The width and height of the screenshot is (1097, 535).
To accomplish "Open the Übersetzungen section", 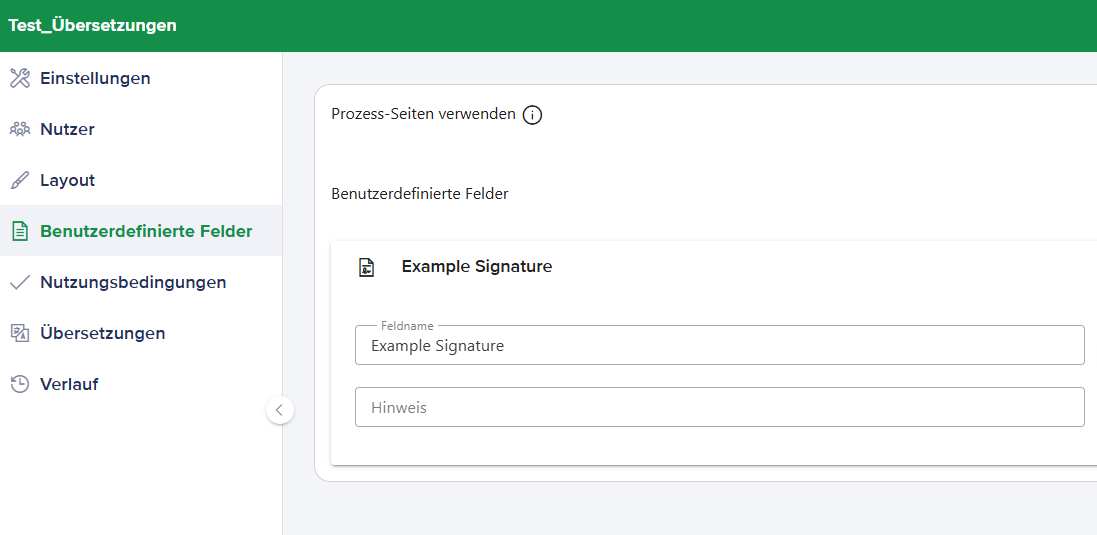I will click(102, 333).
